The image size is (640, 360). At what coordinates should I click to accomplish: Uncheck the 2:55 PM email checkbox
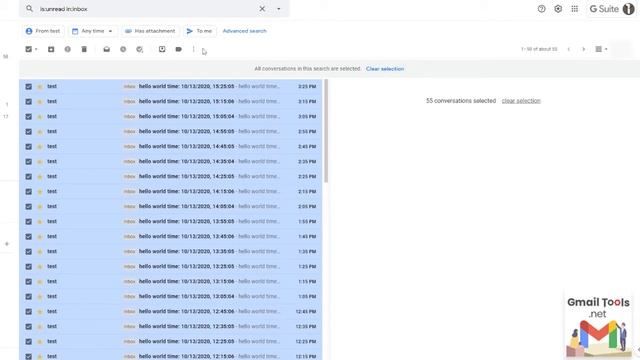(29, 131)
